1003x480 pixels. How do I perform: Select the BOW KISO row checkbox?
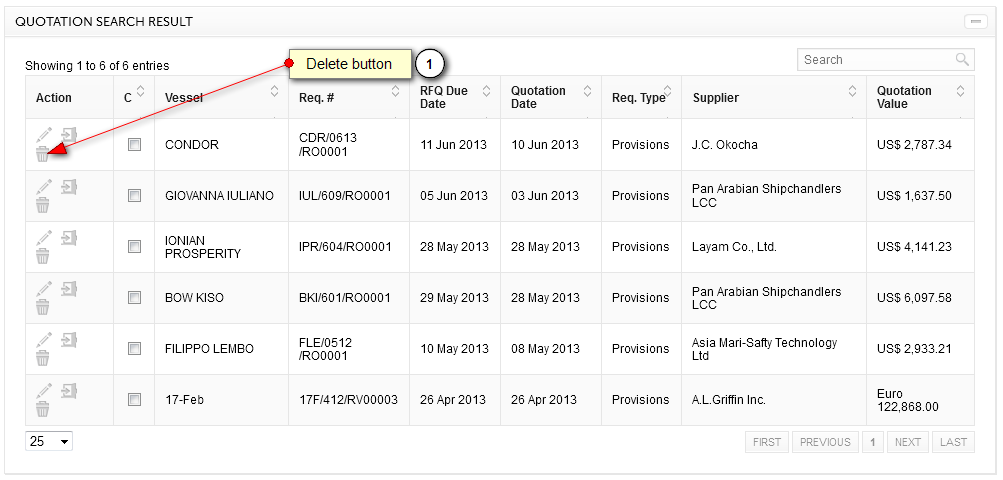point(134,298)
